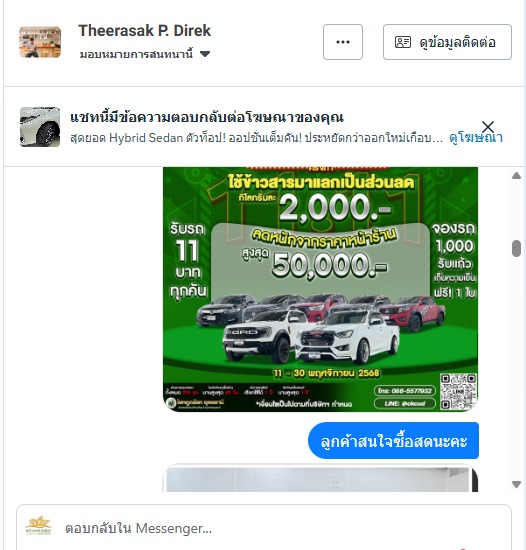Click the caret arrow beside มอบหมายการสนทนานี้

pos(205,54)
